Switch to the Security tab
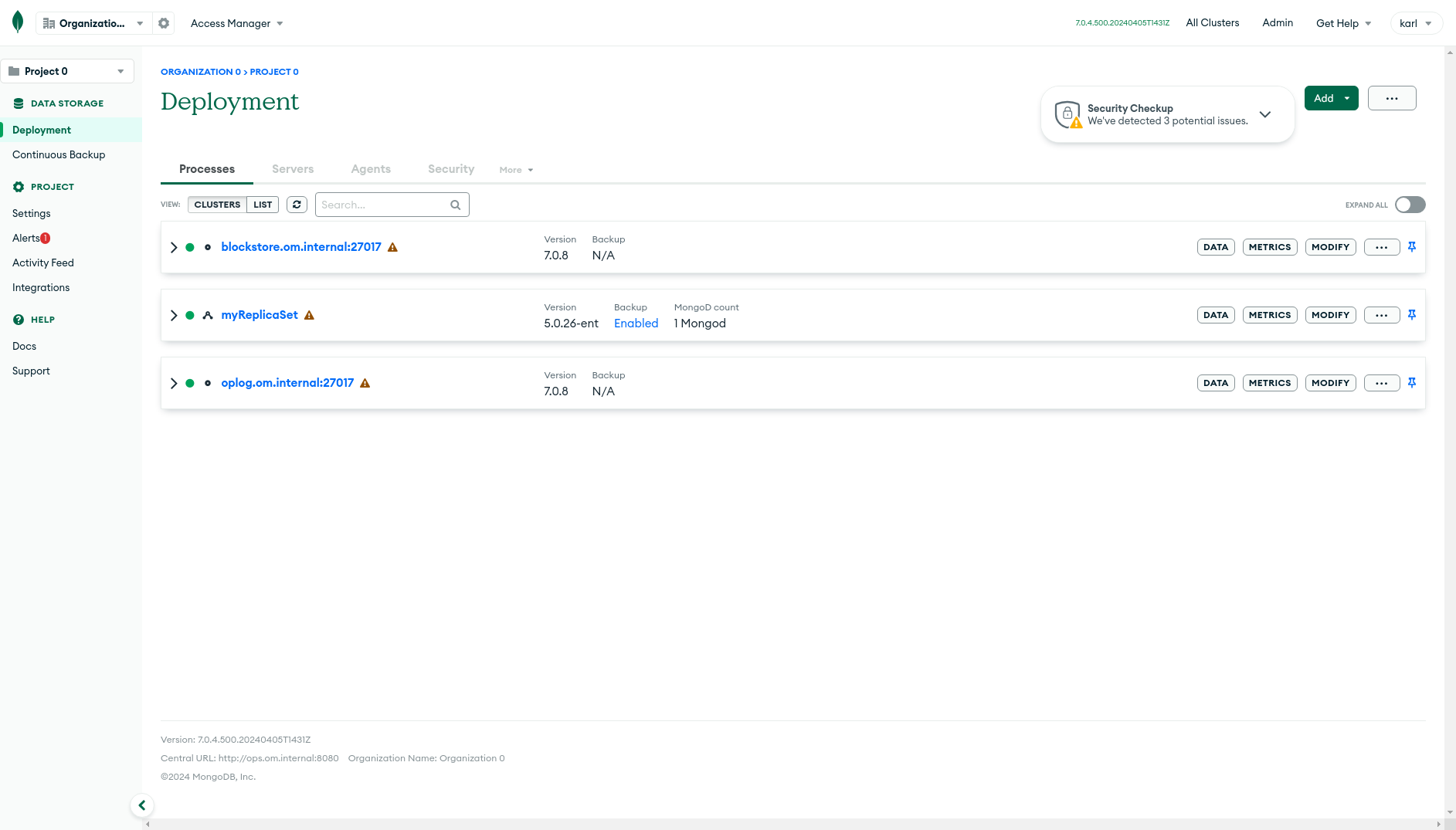1456x830 pixels. (x=451, y=169)
